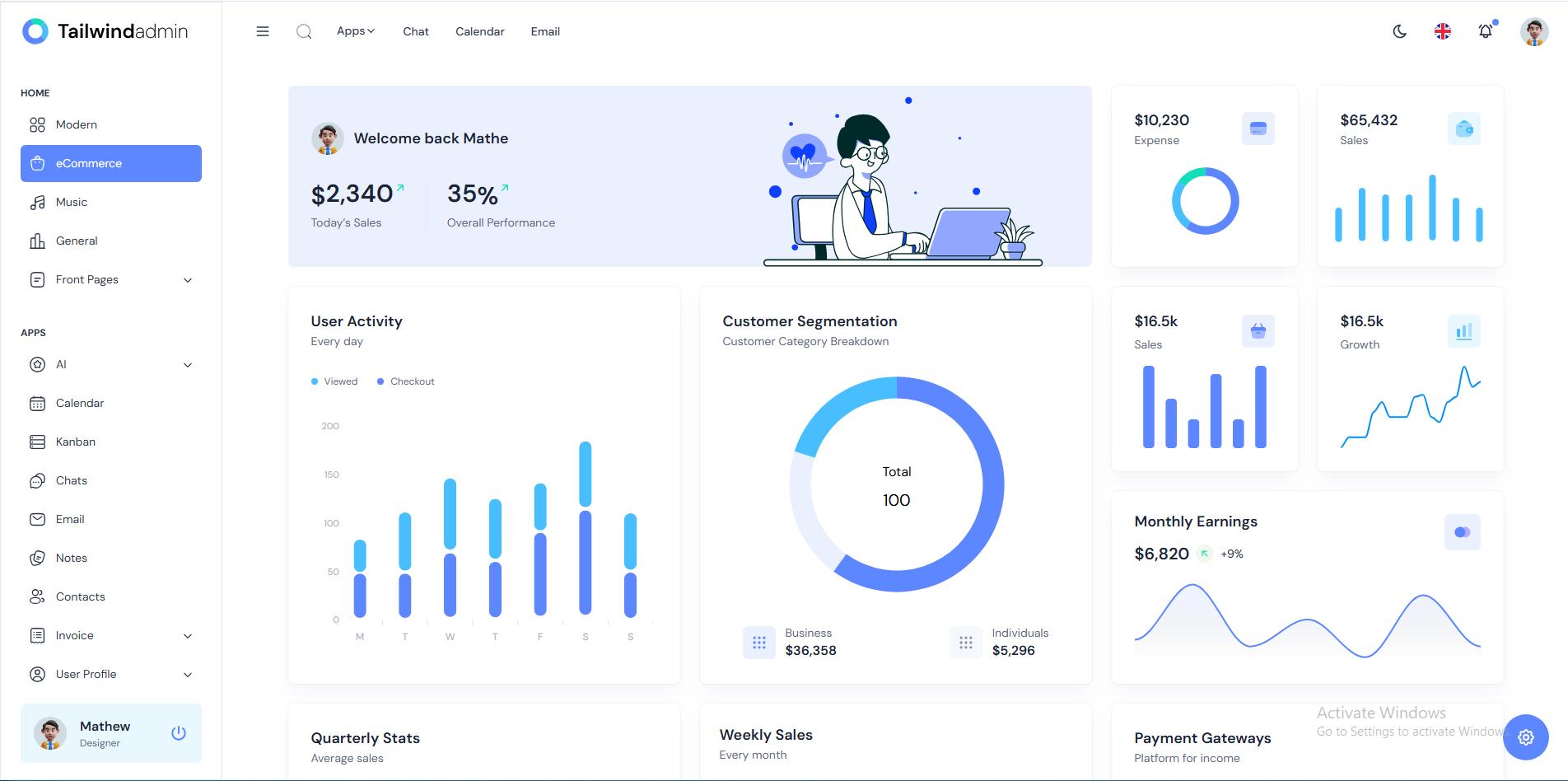Select Kanban in the sidebar
Image resolution: width=1568 pixels, height=781 pixels.
[75, 442]
